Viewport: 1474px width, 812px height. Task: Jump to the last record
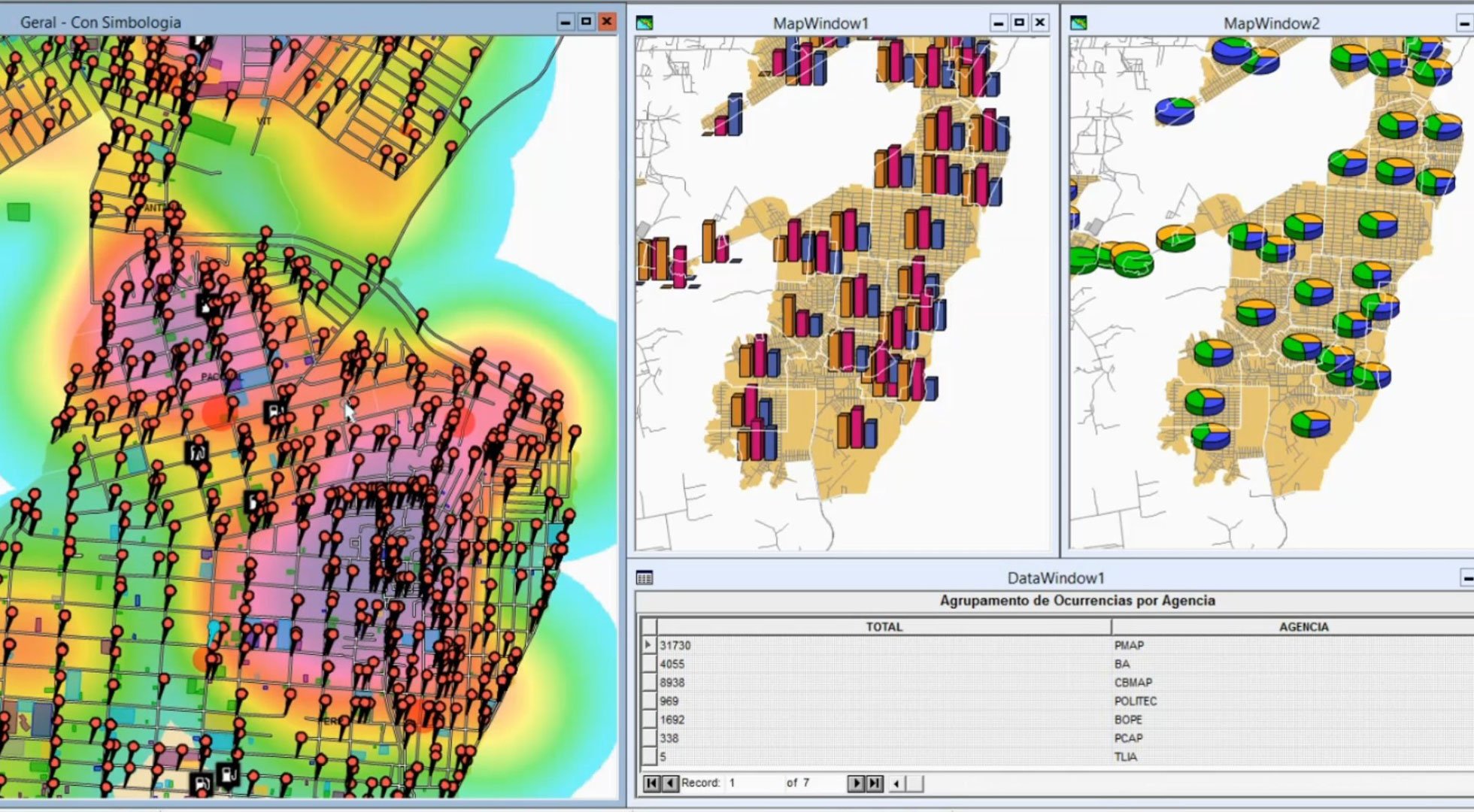click(874, 783)
